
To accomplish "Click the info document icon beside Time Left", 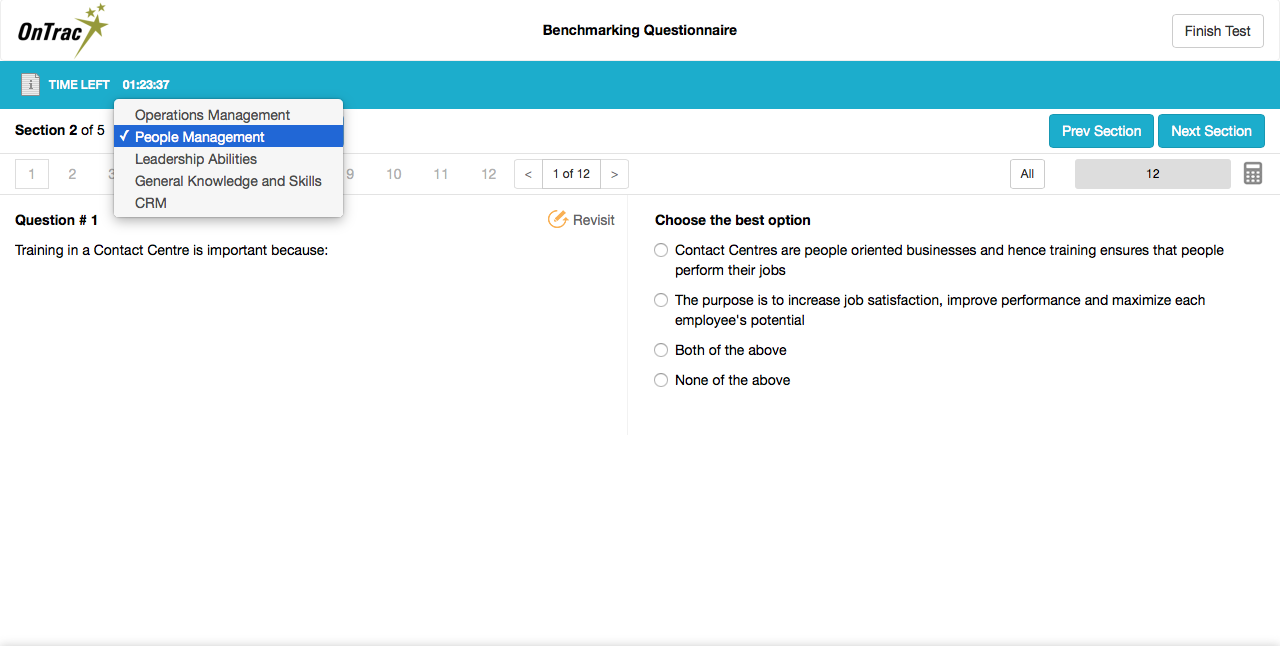I will (x=30, y=85).
